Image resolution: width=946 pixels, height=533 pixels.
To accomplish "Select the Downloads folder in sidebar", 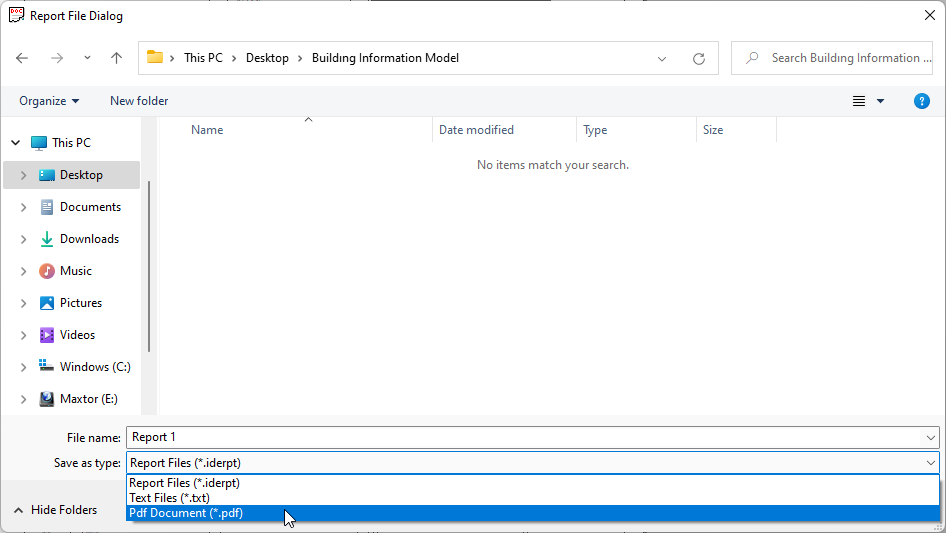I will coord(89,239).
